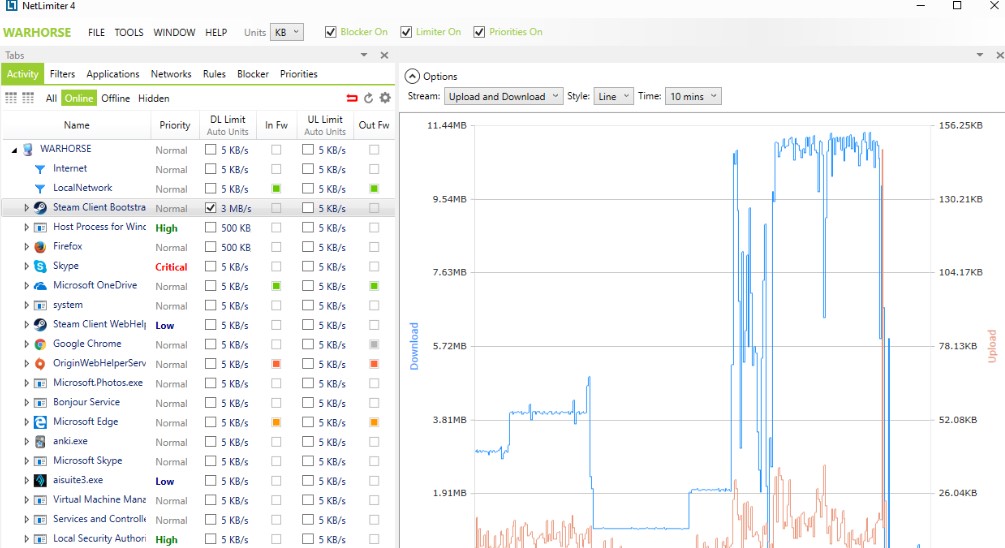Toggle the Priorities On checkbox

[480, 32]
